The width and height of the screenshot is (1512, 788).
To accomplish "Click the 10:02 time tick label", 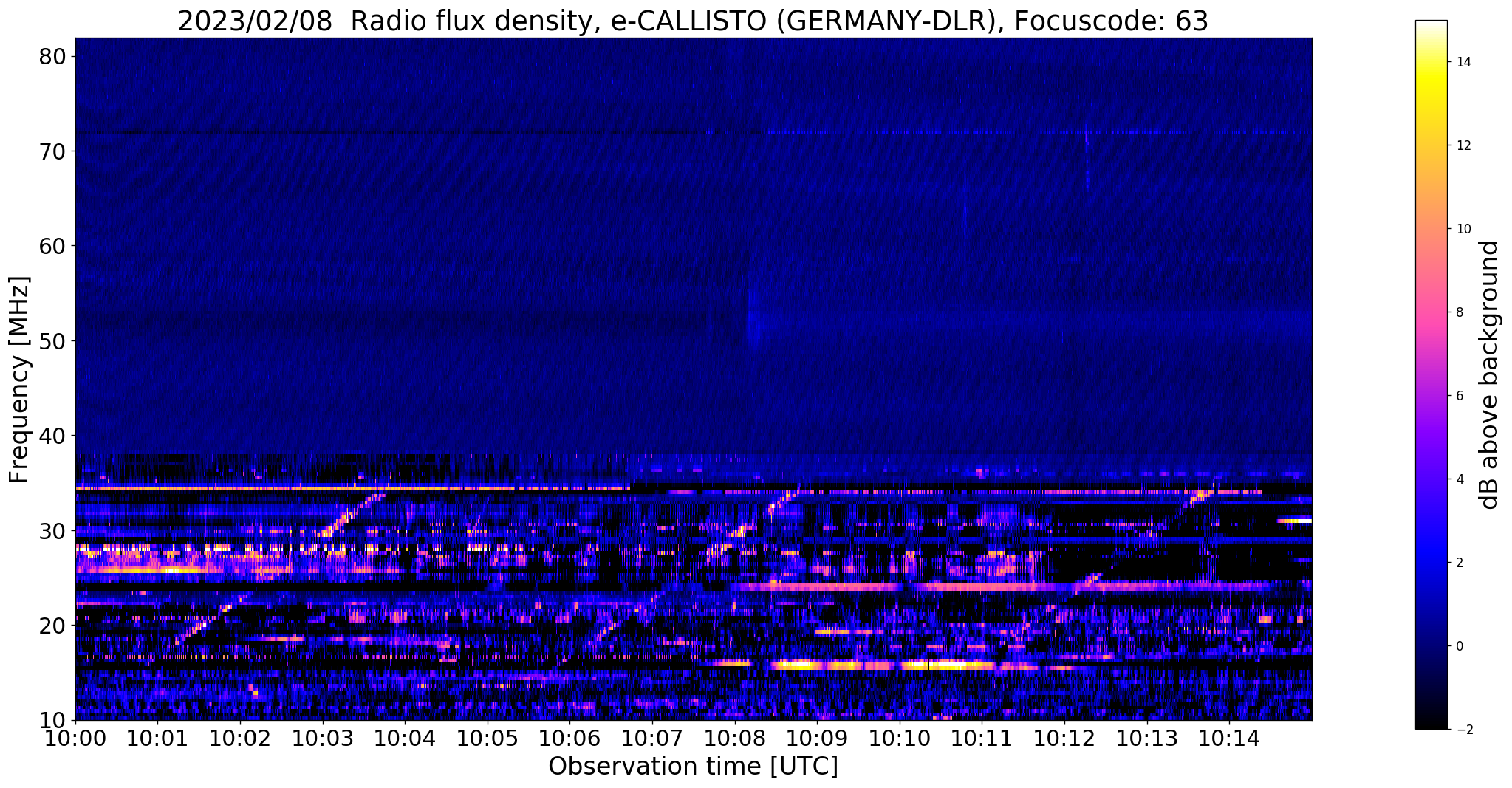I will [240, 738].
